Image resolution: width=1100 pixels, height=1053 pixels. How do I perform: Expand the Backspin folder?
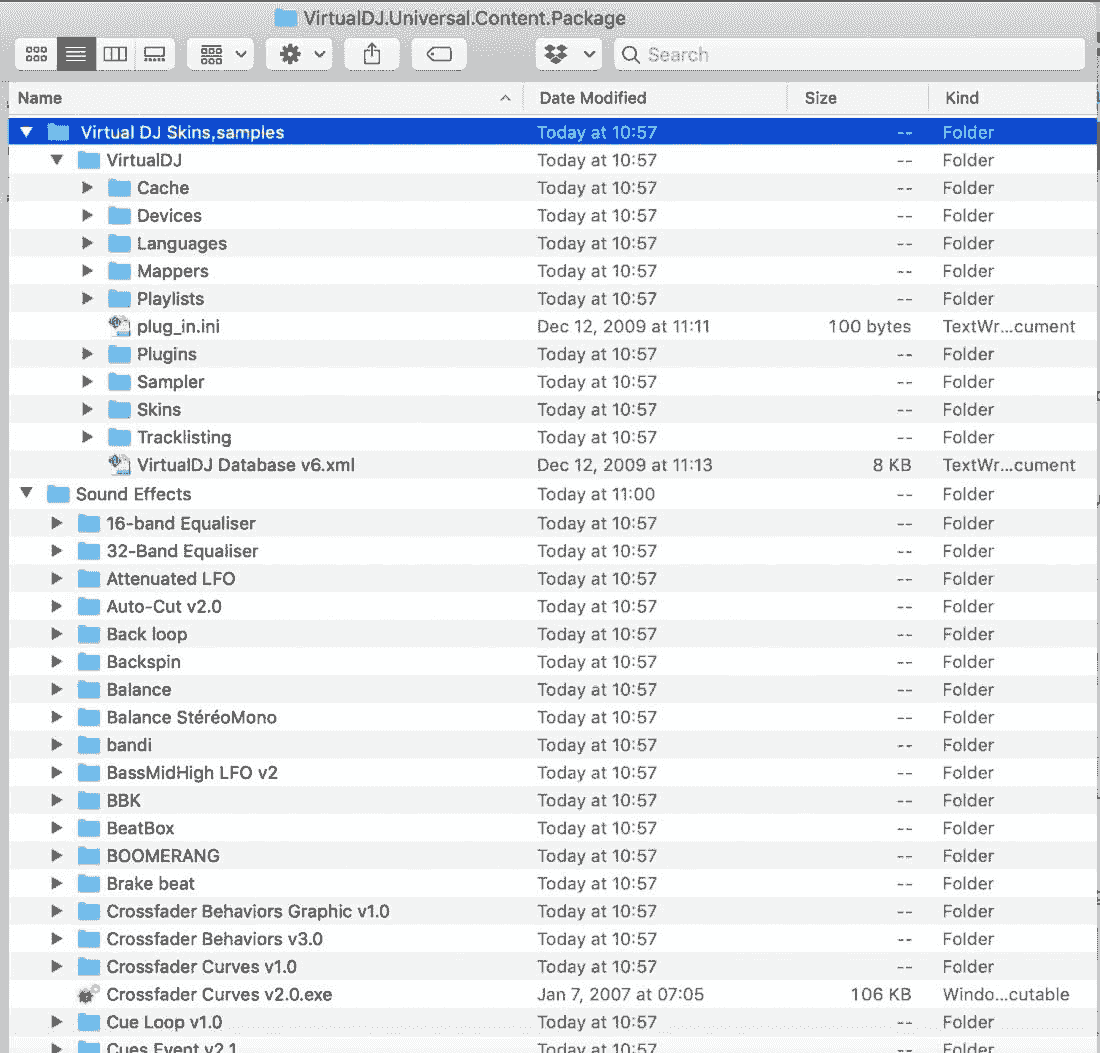(57, 662)
